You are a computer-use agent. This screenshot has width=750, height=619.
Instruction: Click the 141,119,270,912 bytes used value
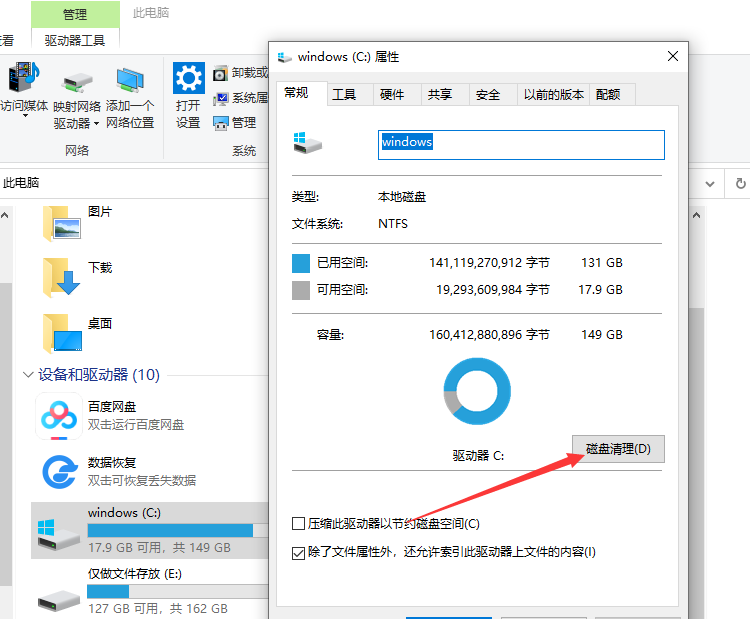pos(489,263)
